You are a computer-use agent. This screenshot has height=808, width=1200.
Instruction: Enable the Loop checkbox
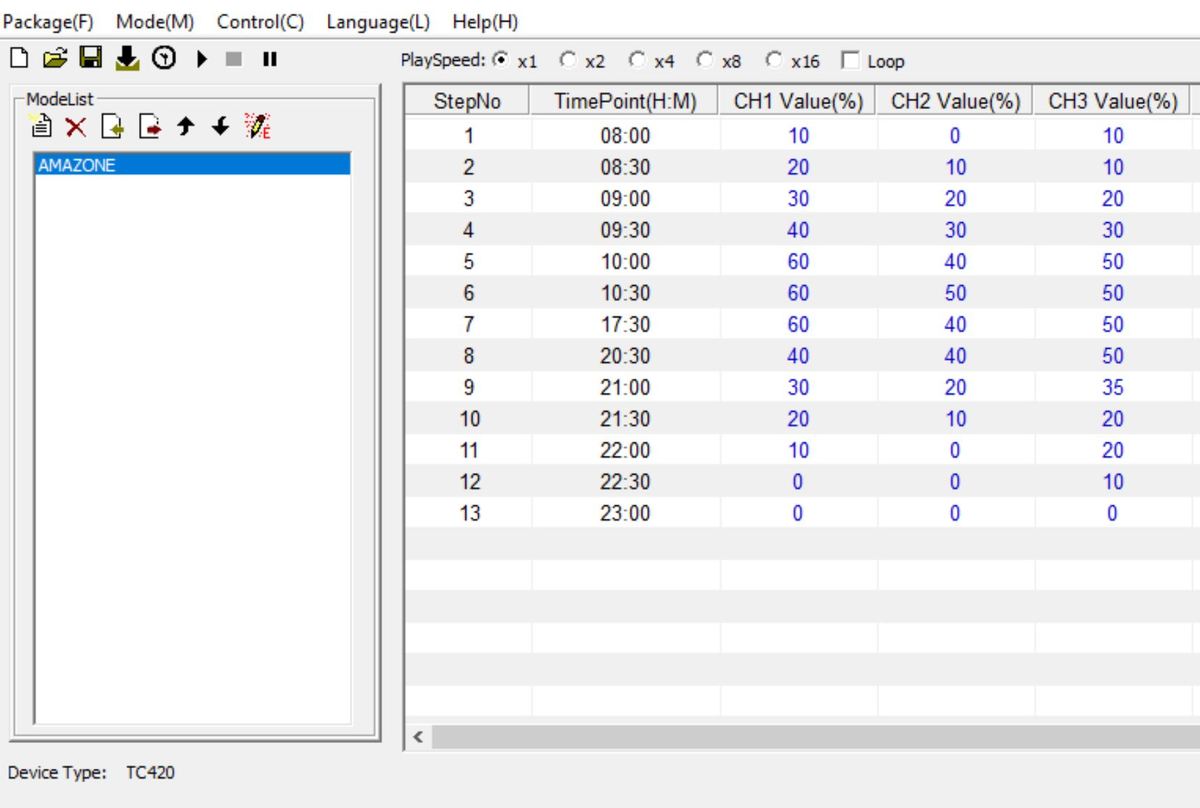pyautogui.click(x=852, y=62)
